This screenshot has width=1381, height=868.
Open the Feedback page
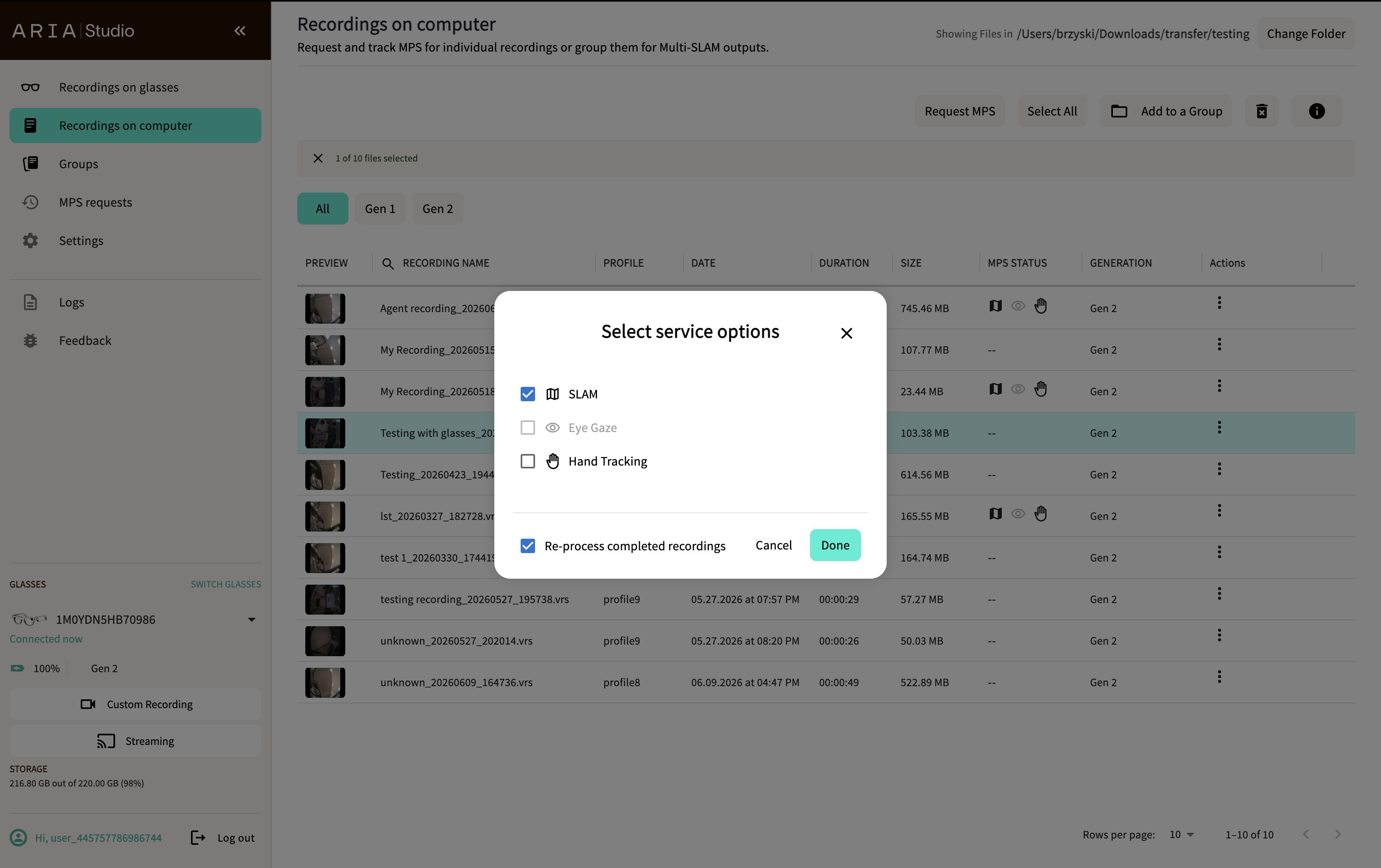(135, 341)
